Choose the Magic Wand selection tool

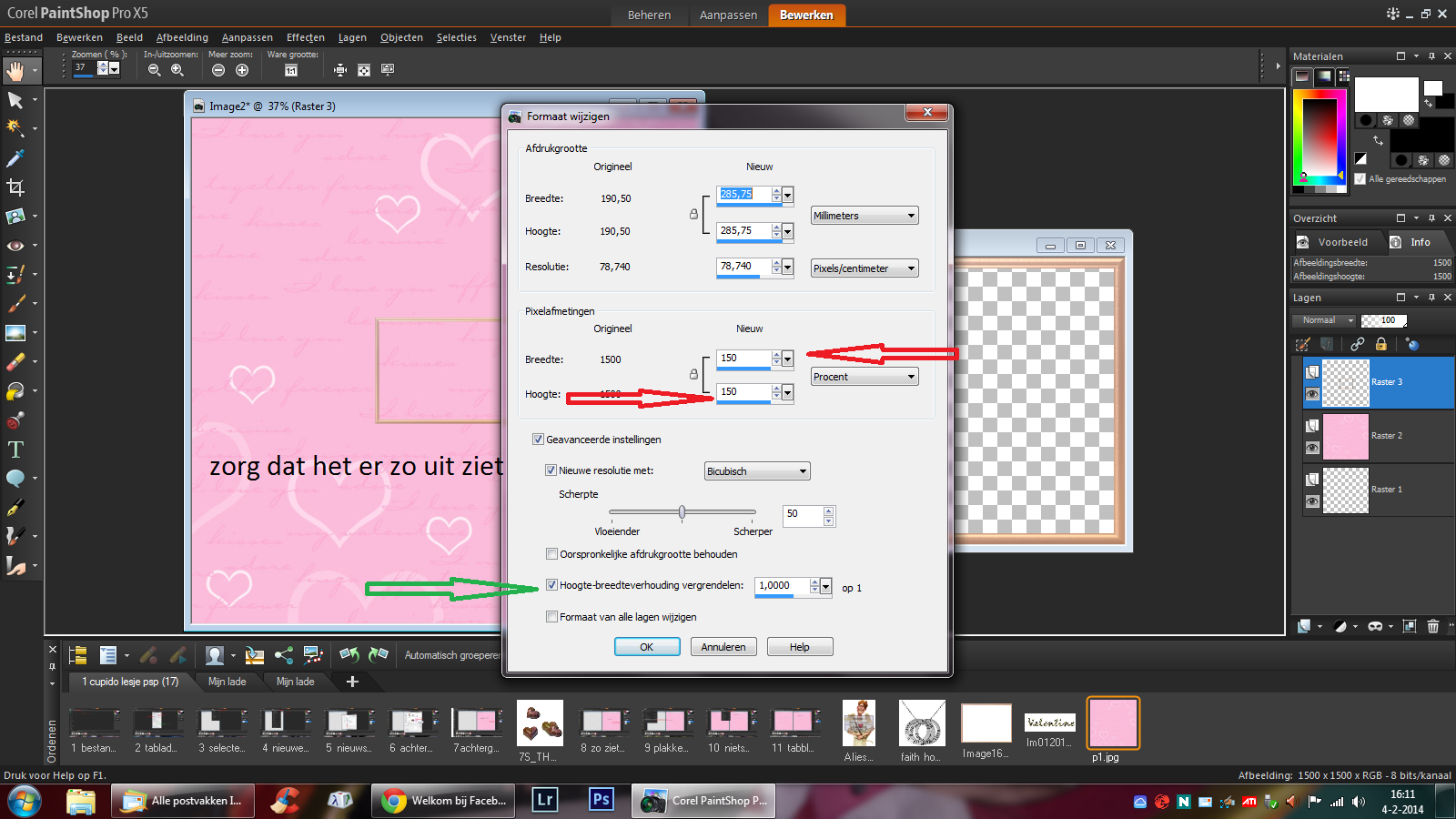click(x=15, y=129)
